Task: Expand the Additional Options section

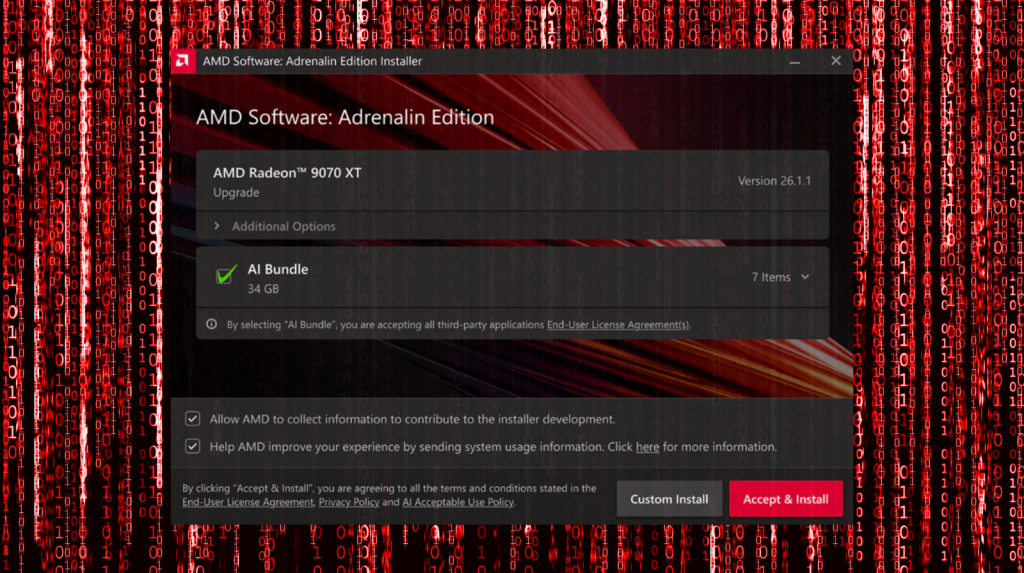Action: point(513,226)
